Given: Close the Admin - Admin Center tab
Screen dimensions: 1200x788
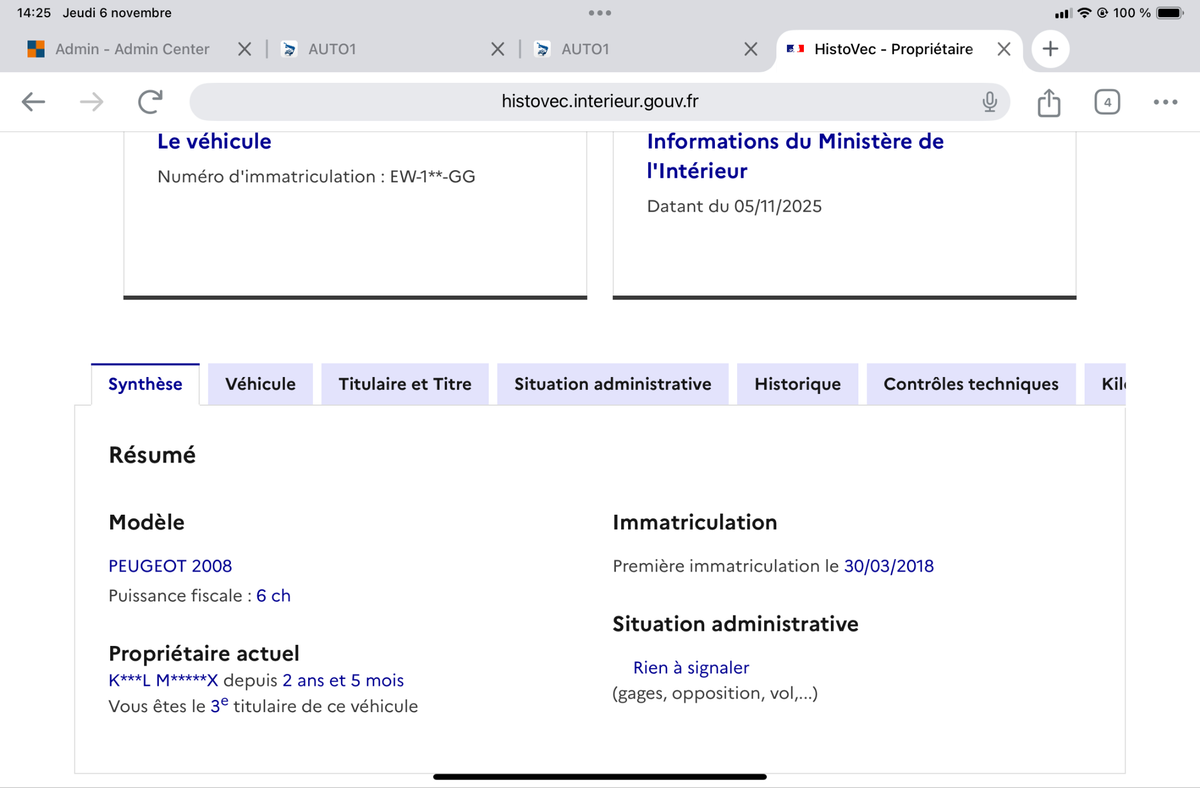Looking at the screenshot, I should 244,49.
